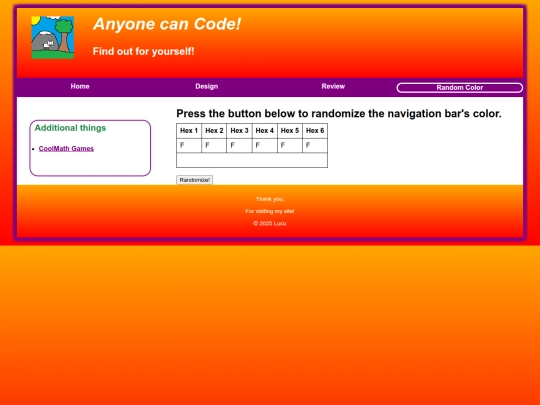Select the Random Color nav item
This screenshot has width=540, height=405.
(460, 88)
